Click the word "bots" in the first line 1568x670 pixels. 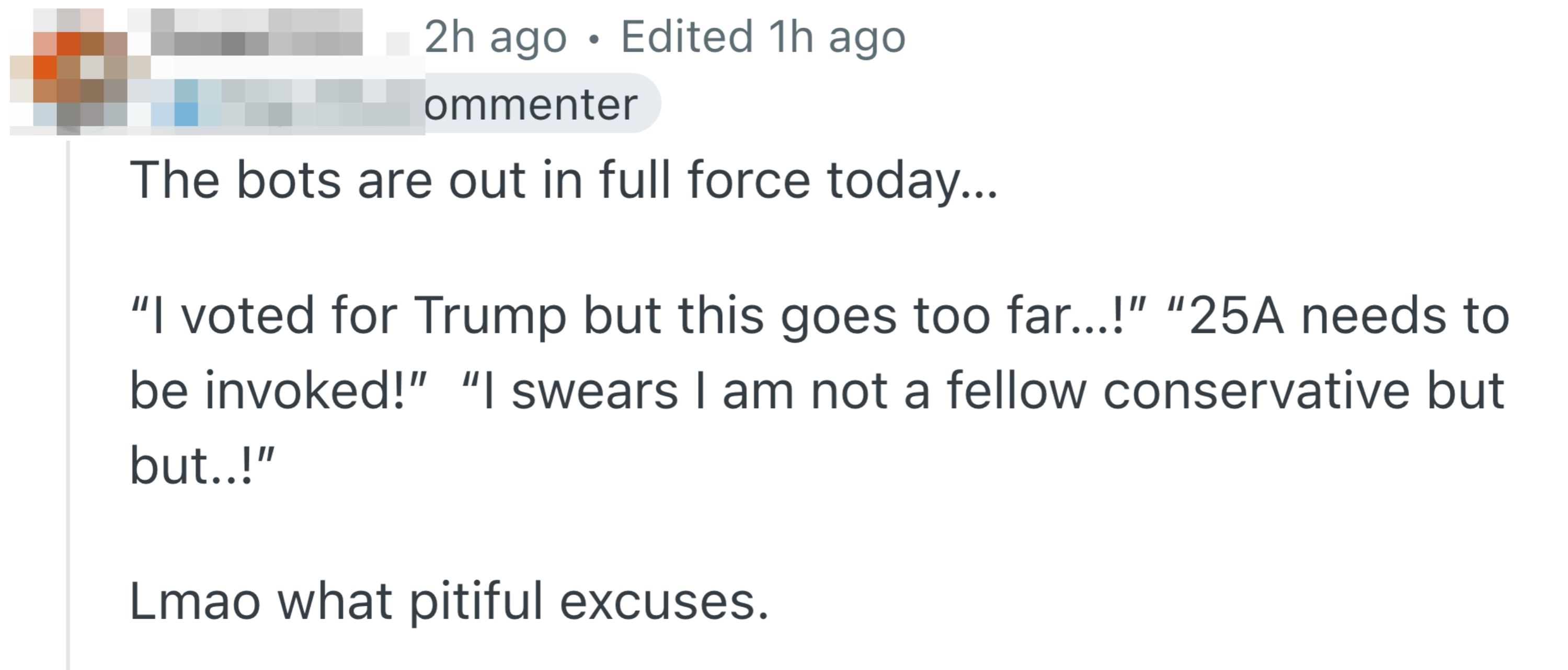288,181
